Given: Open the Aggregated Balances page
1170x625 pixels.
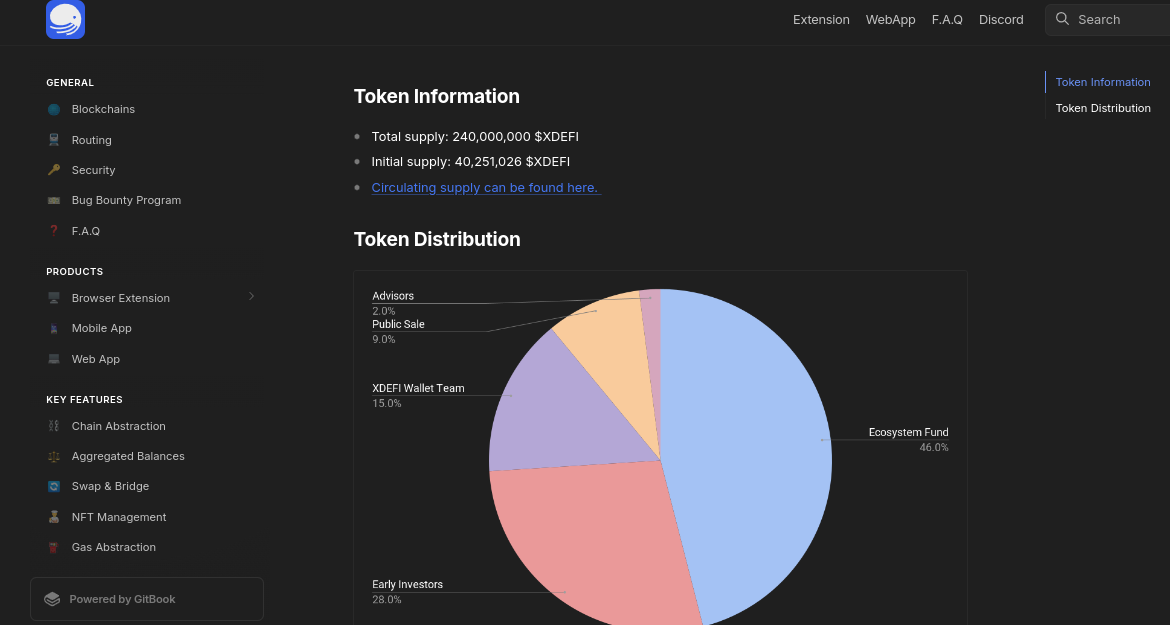Looking at the screenshot, I should [x=128, y=456].
